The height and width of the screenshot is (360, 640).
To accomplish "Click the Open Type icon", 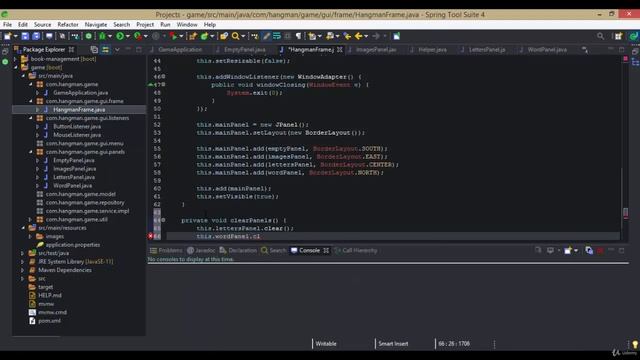I will [x=224, y=36].
